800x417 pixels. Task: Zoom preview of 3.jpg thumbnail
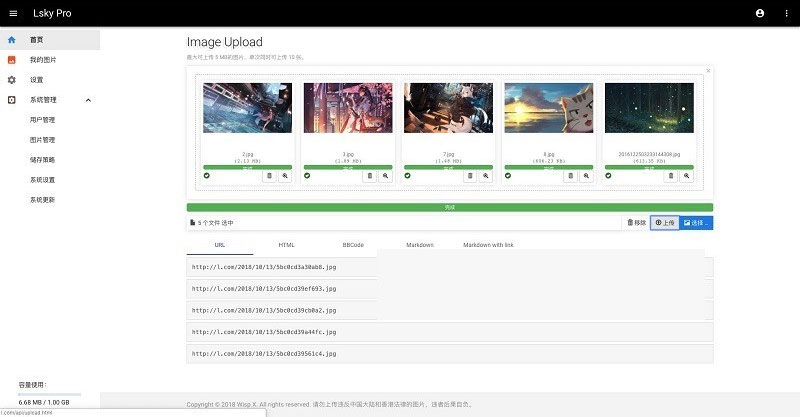click(x=385, y=175)
